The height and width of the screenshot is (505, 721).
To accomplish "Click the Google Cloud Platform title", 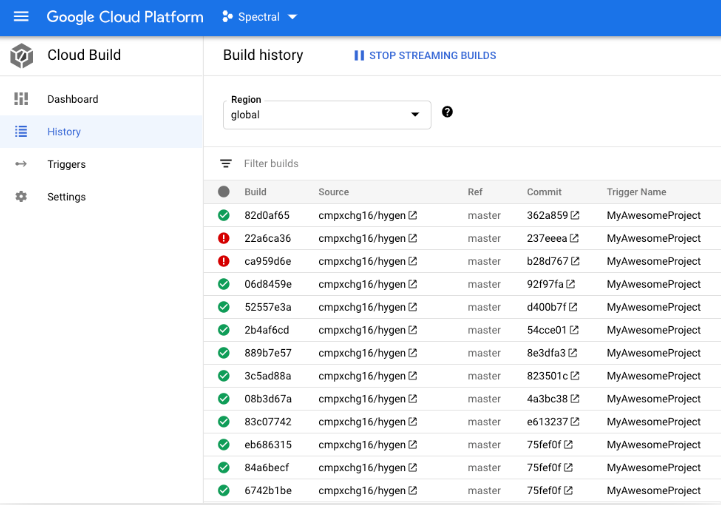I will click(x=125, y=17).
